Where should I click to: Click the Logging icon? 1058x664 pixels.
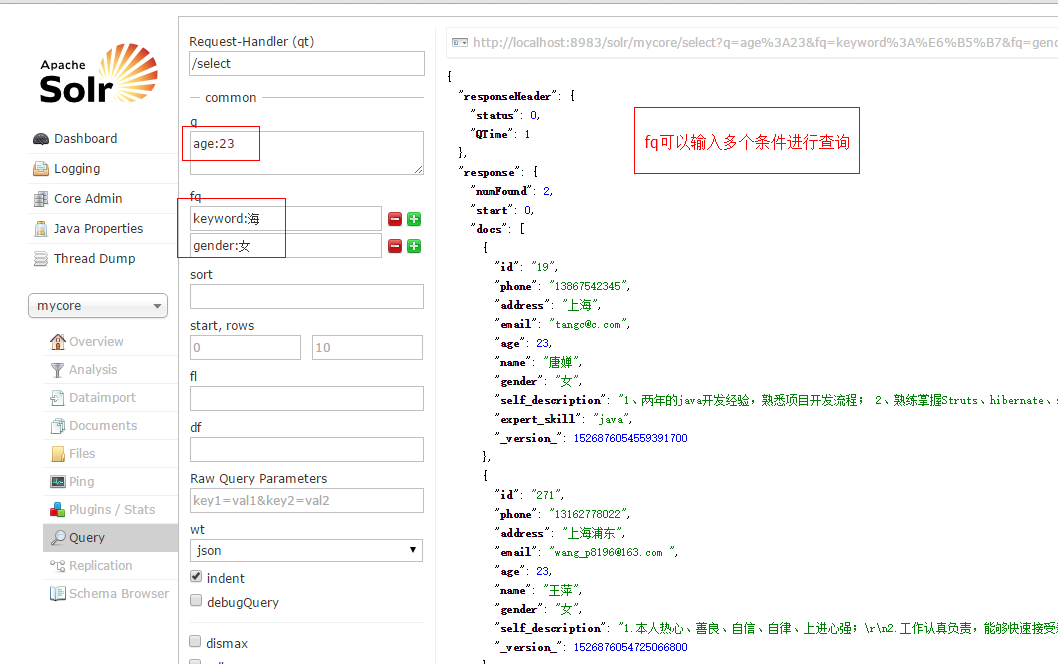[41, 169]
